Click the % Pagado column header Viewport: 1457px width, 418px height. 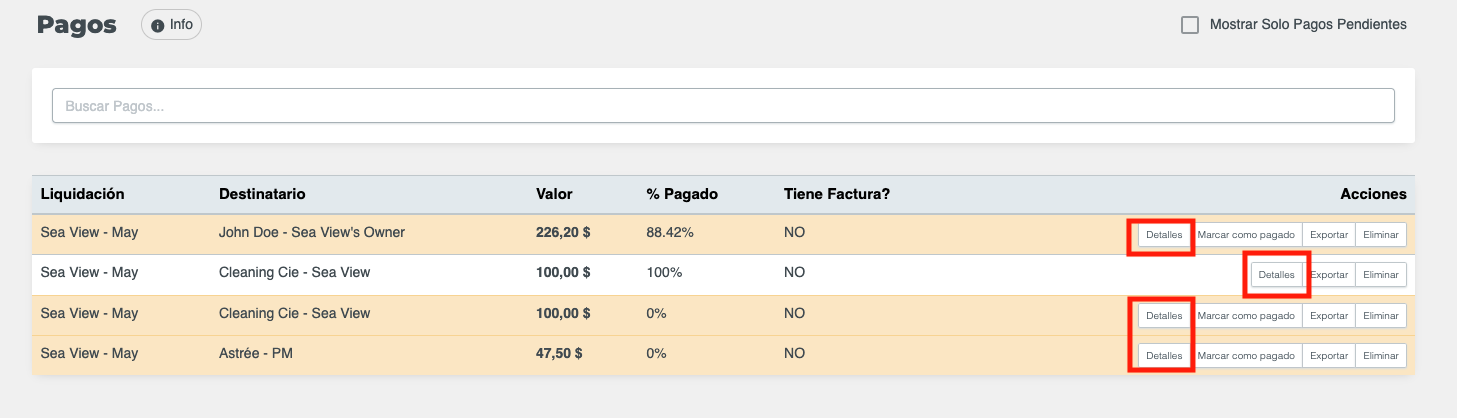pyautogui.click(x=682, y=194)
